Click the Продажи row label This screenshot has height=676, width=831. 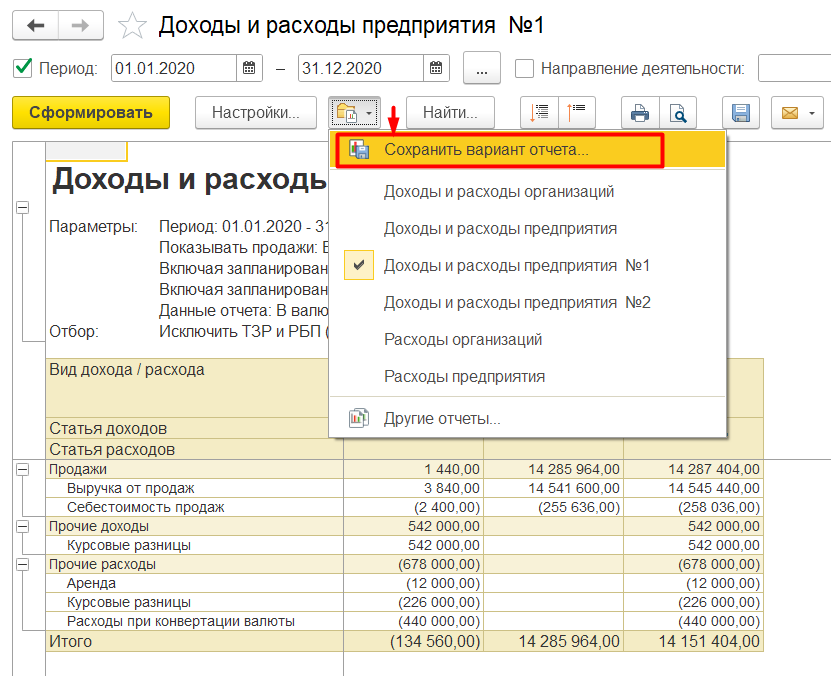78,469
